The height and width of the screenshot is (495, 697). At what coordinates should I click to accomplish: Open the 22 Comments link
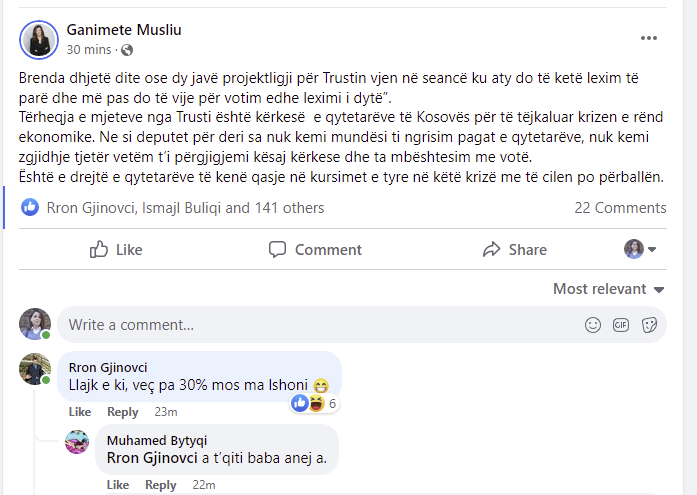620,208
